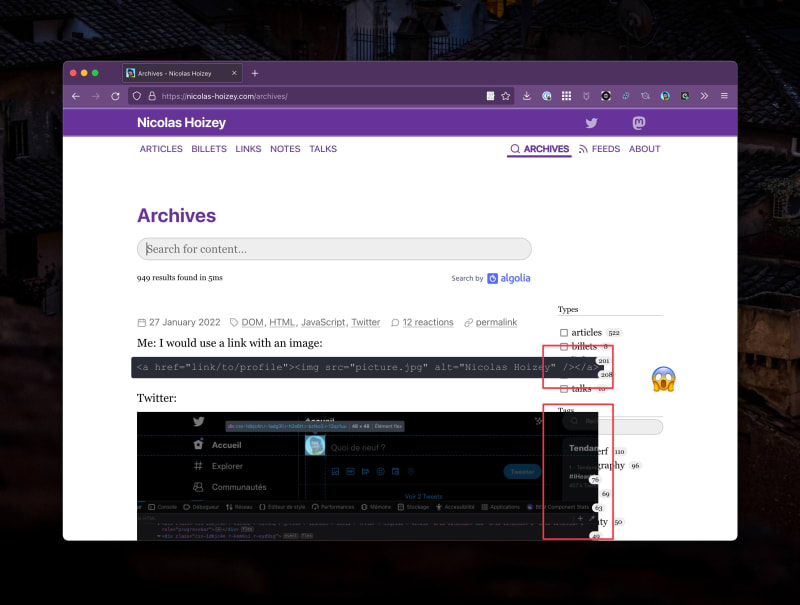This screenshot has height=605, width=800.
Task: Check the talks type checkbox
Action: 564,389
